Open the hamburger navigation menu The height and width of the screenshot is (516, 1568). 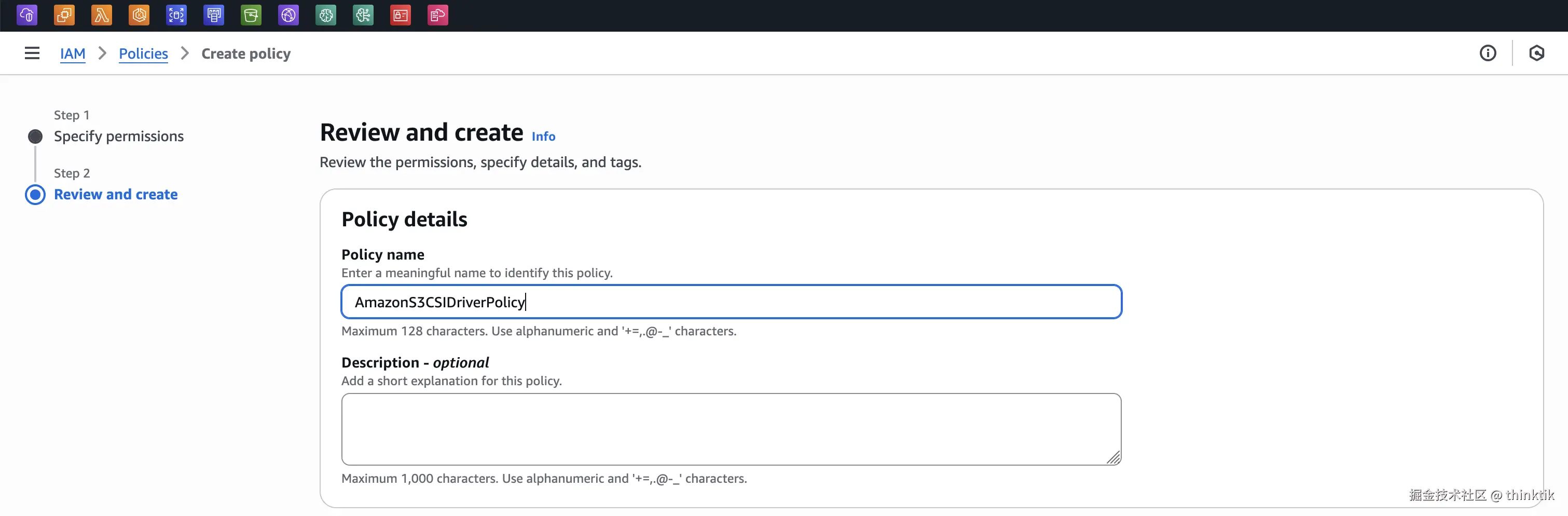(32, 53)
